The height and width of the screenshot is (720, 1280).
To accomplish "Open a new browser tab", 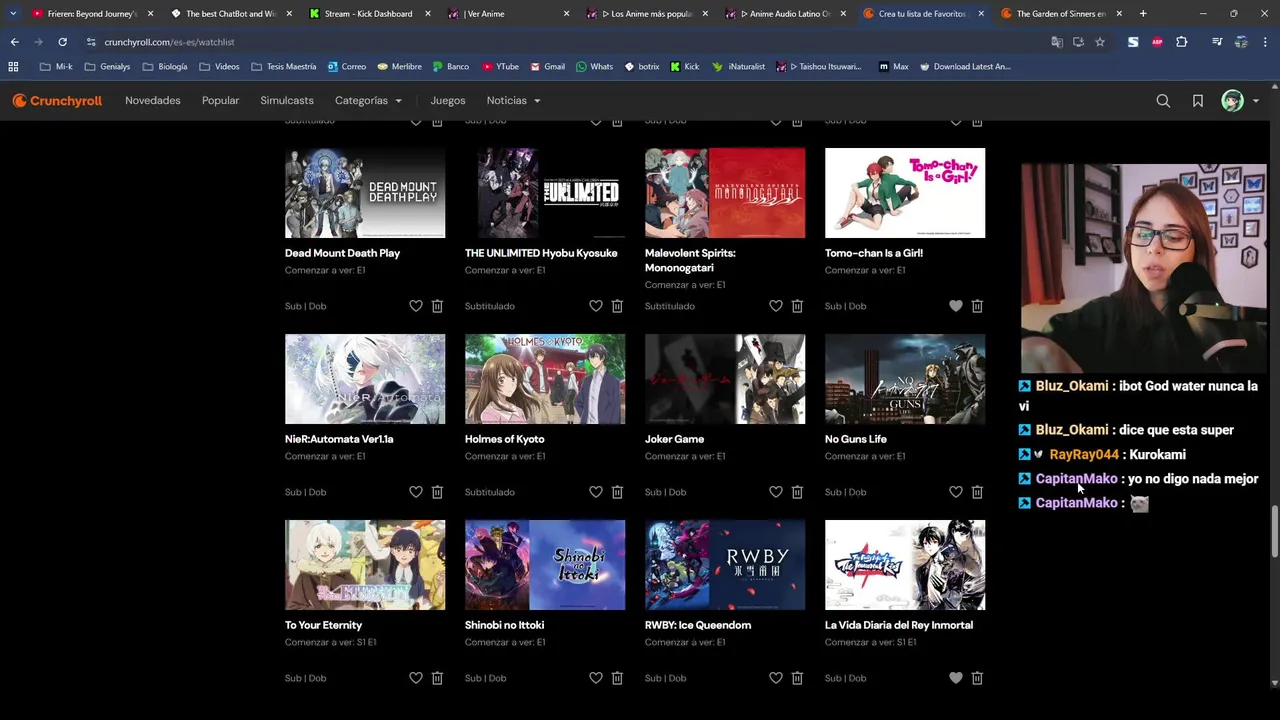I will (1143, 14).
